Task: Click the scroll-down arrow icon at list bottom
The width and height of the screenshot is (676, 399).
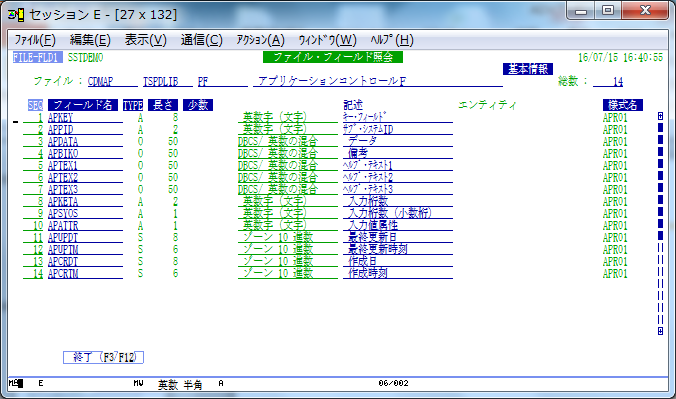Action: pos(660,331)
